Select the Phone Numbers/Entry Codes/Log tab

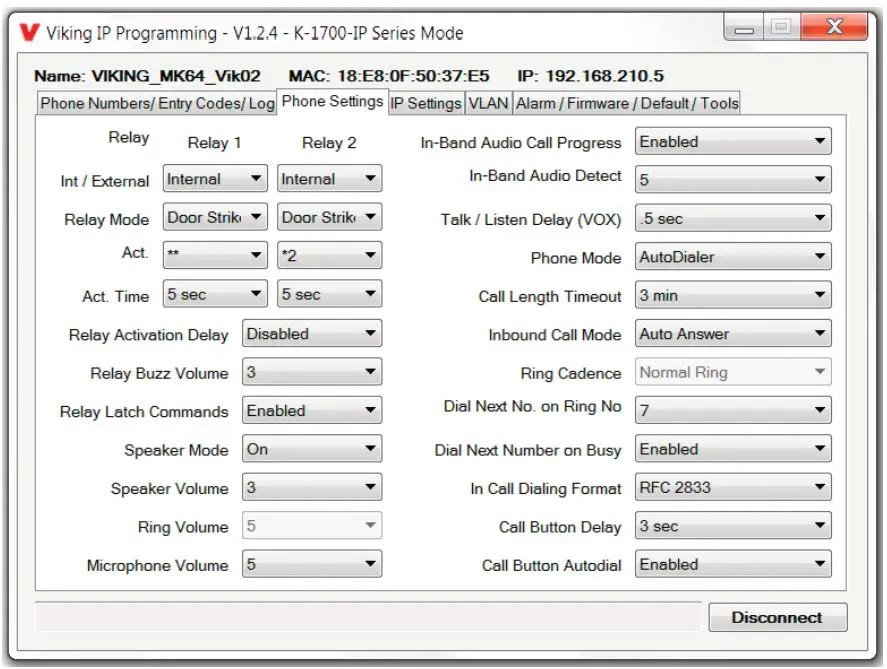(155, 101)
